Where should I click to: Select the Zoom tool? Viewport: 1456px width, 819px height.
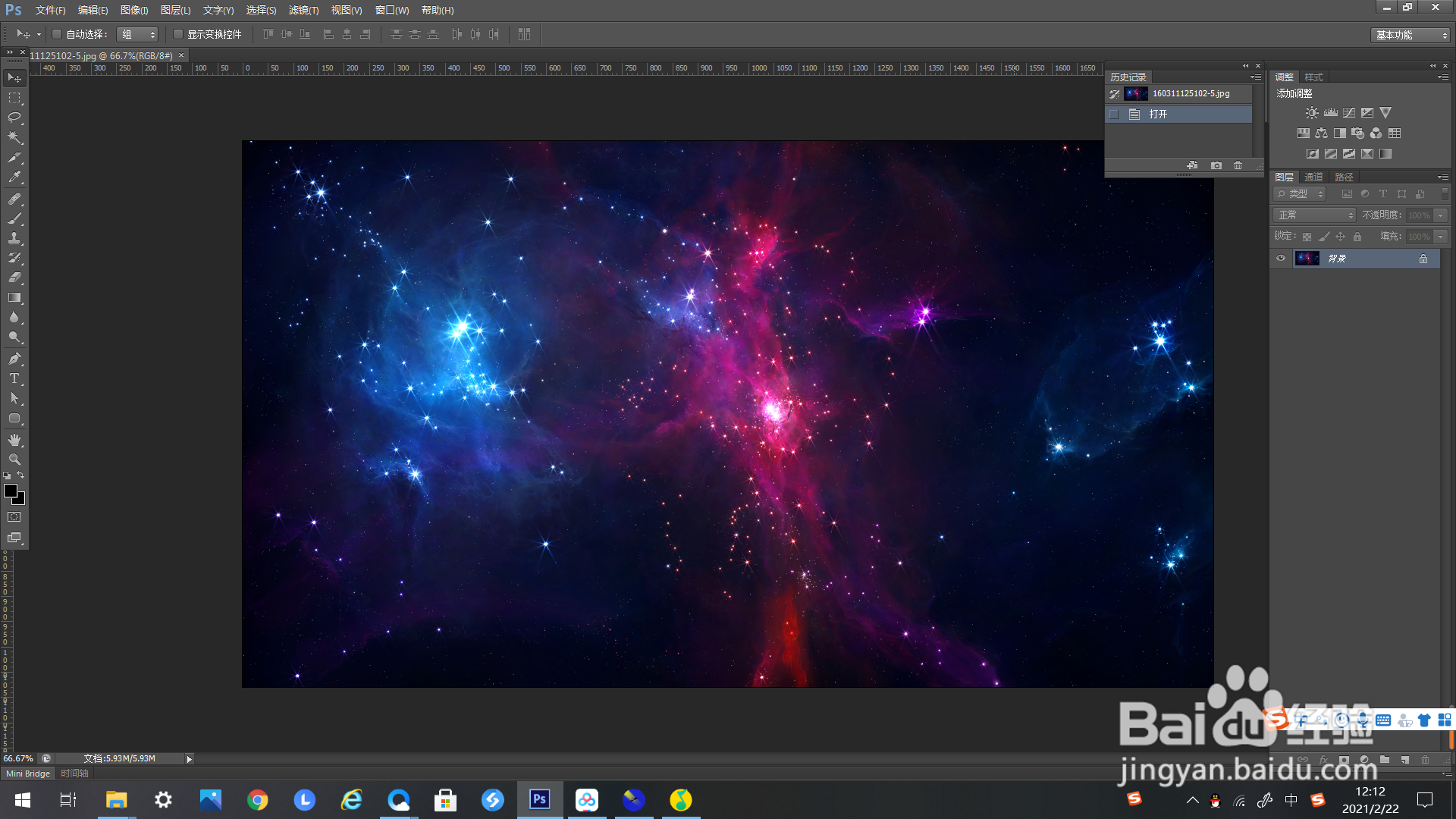pos(14,460)
